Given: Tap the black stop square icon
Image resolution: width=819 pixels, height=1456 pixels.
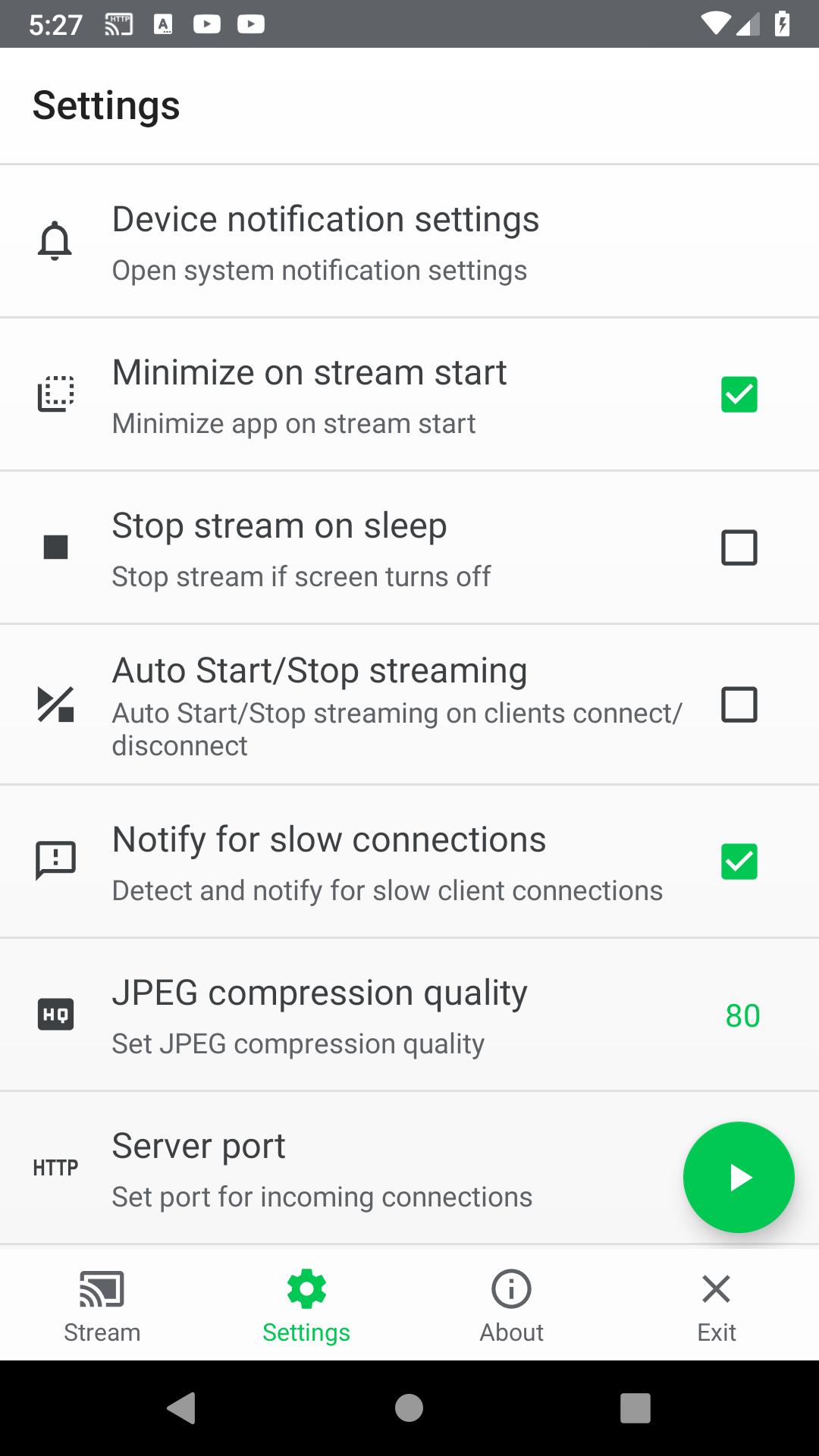Looking at the screenshot, I should tap(56, 547).
